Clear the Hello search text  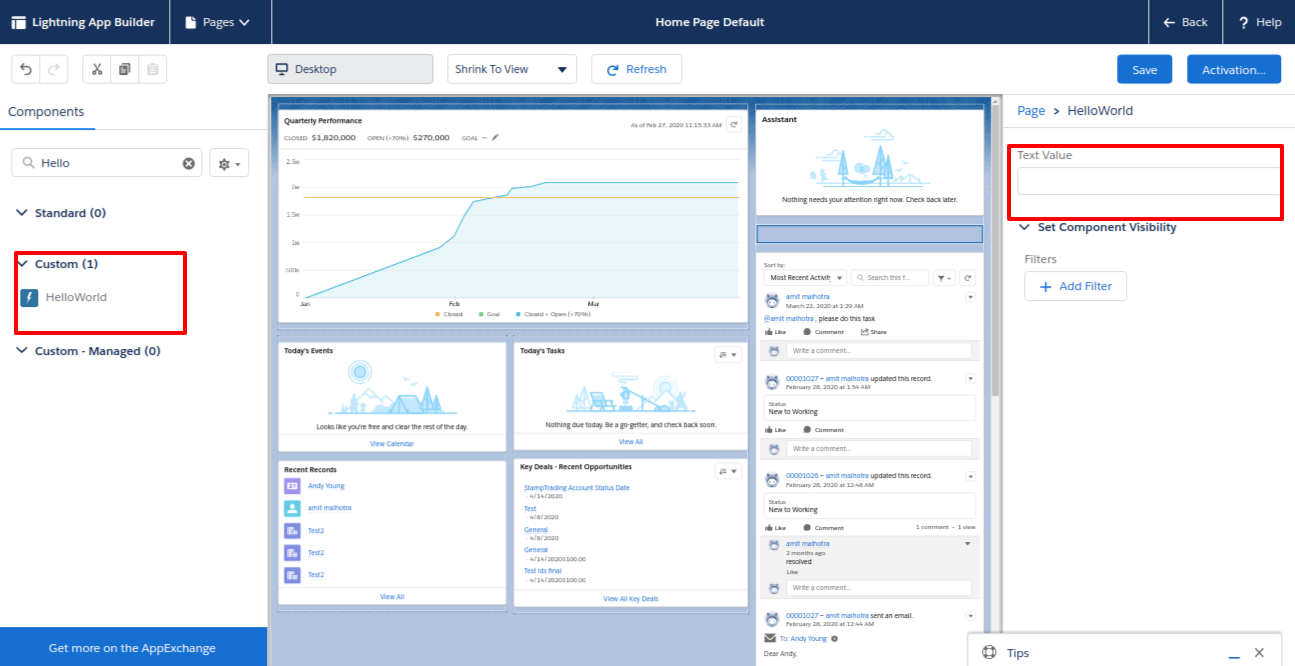(188, 163)
